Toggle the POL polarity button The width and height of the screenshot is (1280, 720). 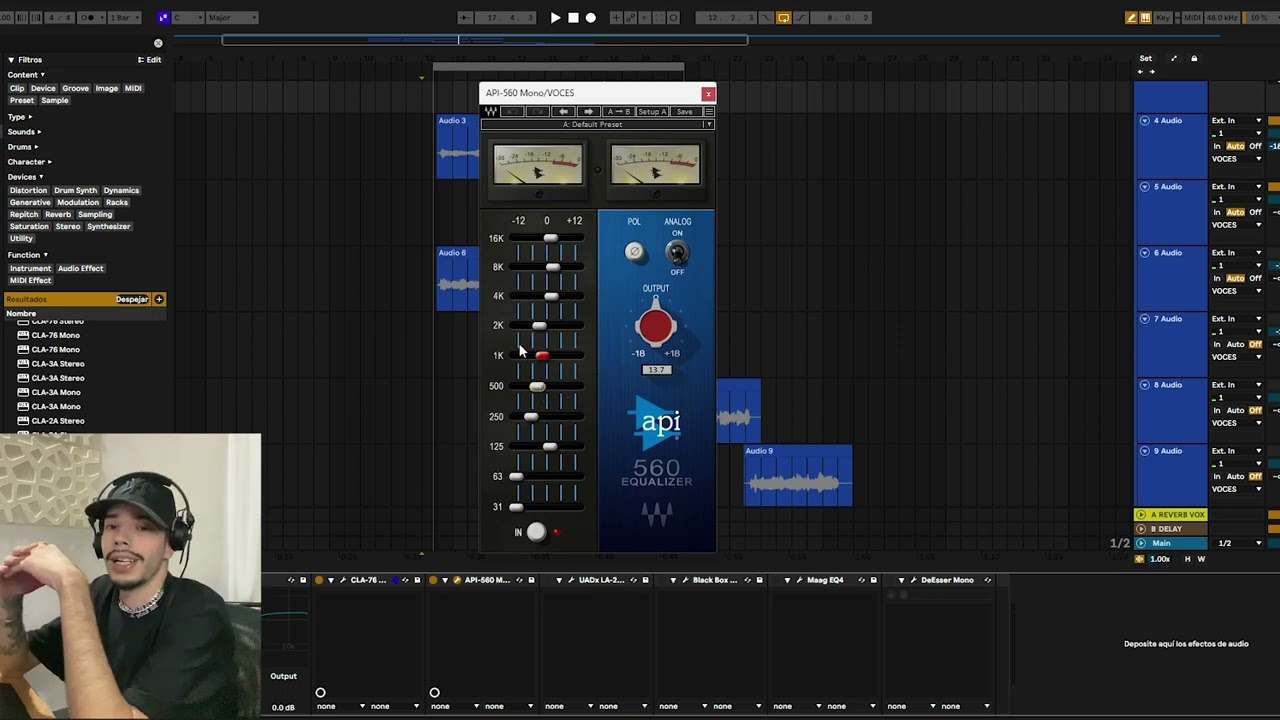[634, 252]
